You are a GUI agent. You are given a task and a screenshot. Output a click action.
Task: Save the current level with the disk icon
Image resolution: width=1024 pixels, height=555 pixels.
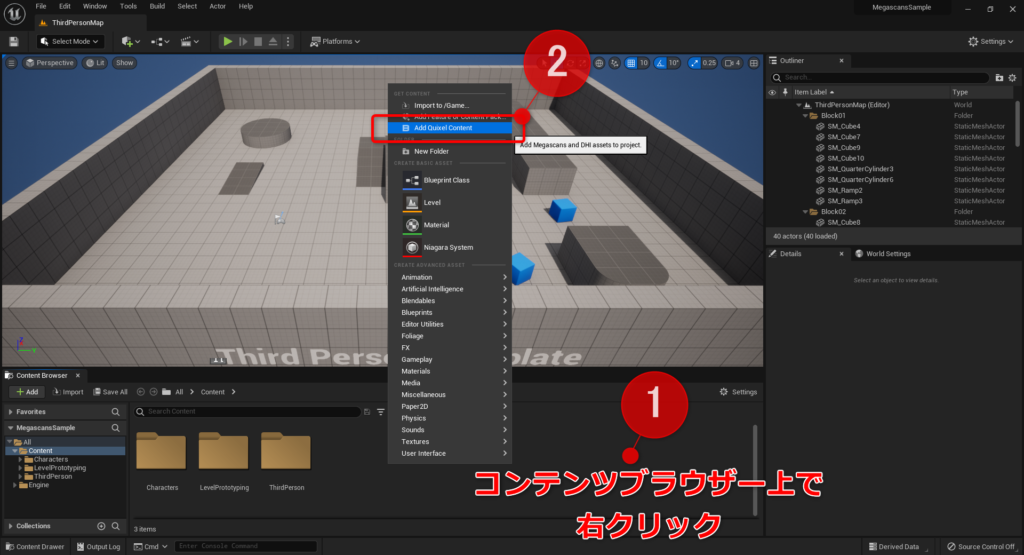point(13,41)
